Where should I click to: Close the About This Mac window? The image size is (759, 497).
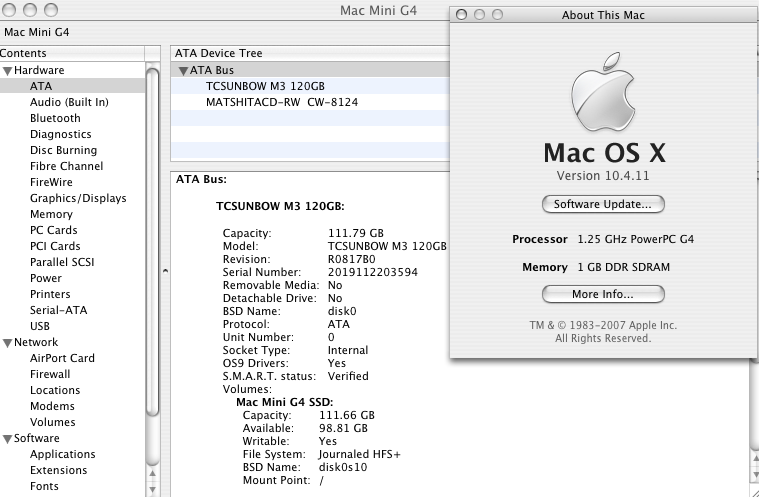coord(461,15)
